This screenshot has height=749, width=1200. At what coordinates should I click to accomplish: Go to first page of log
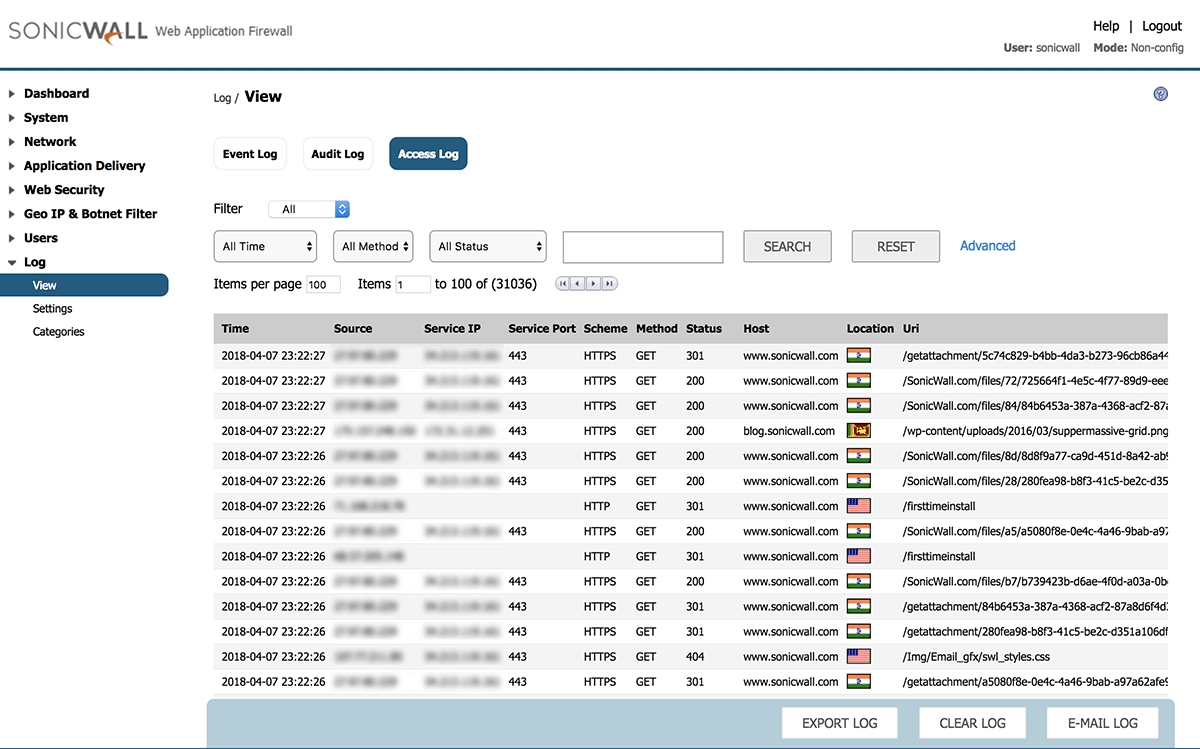pos(563,284)
